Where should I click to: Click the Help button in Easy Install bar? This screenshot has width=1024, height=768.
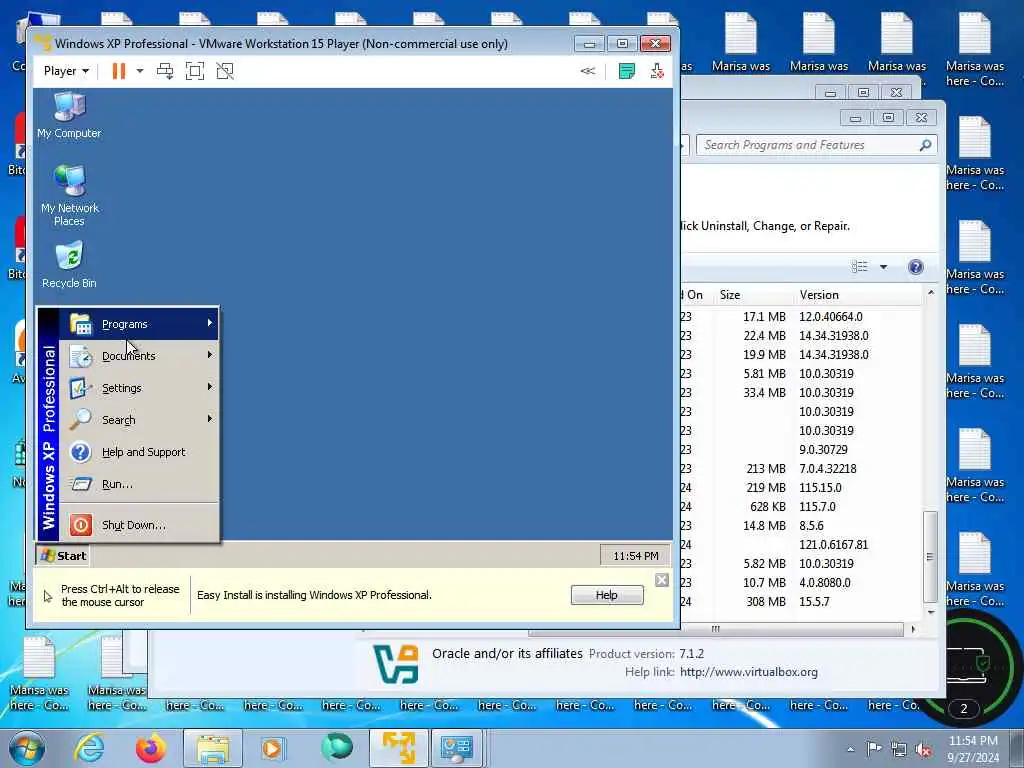(607, 595)
